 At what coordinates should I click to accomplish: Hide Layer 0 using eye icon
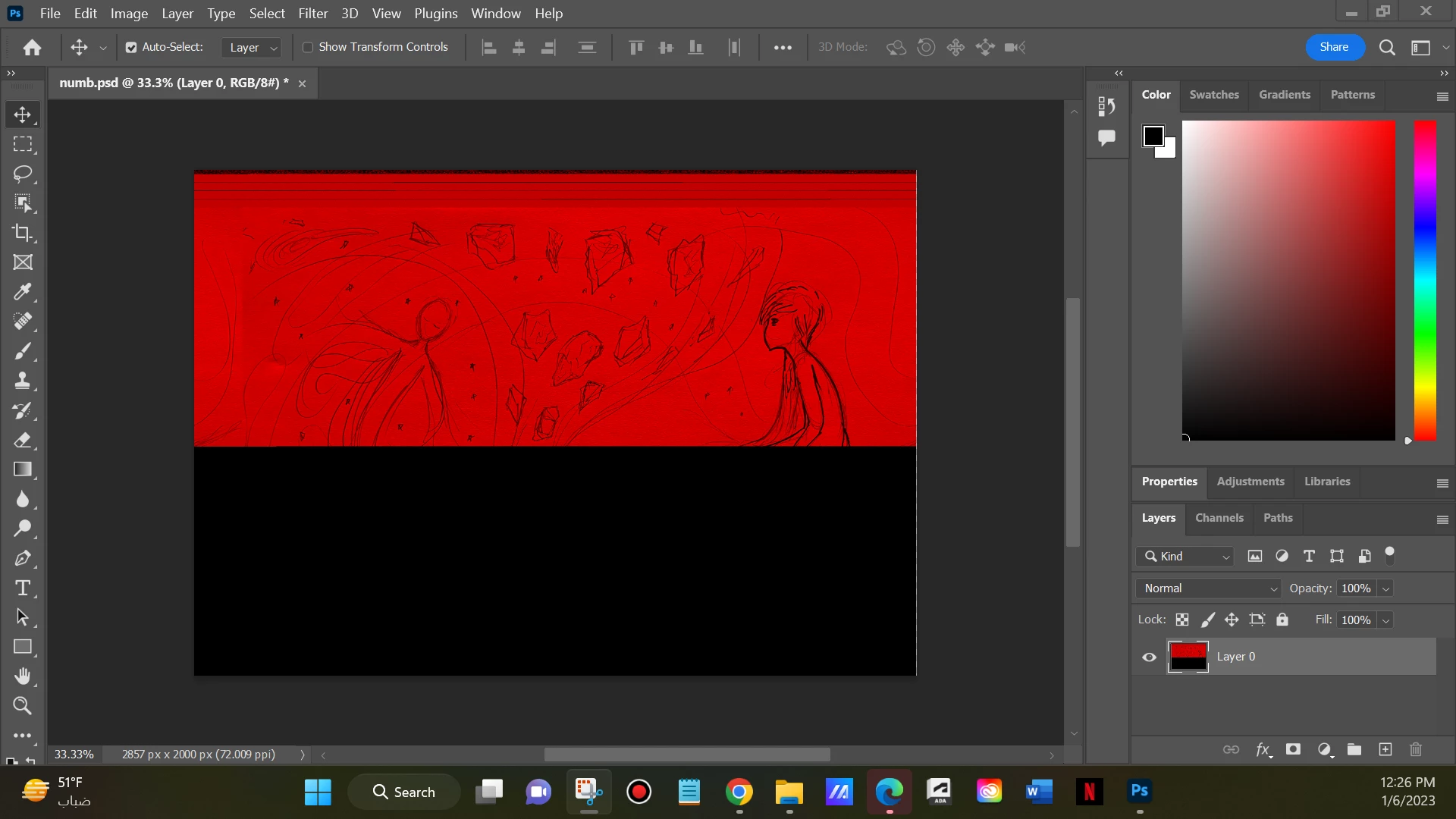coord(1150,657)
